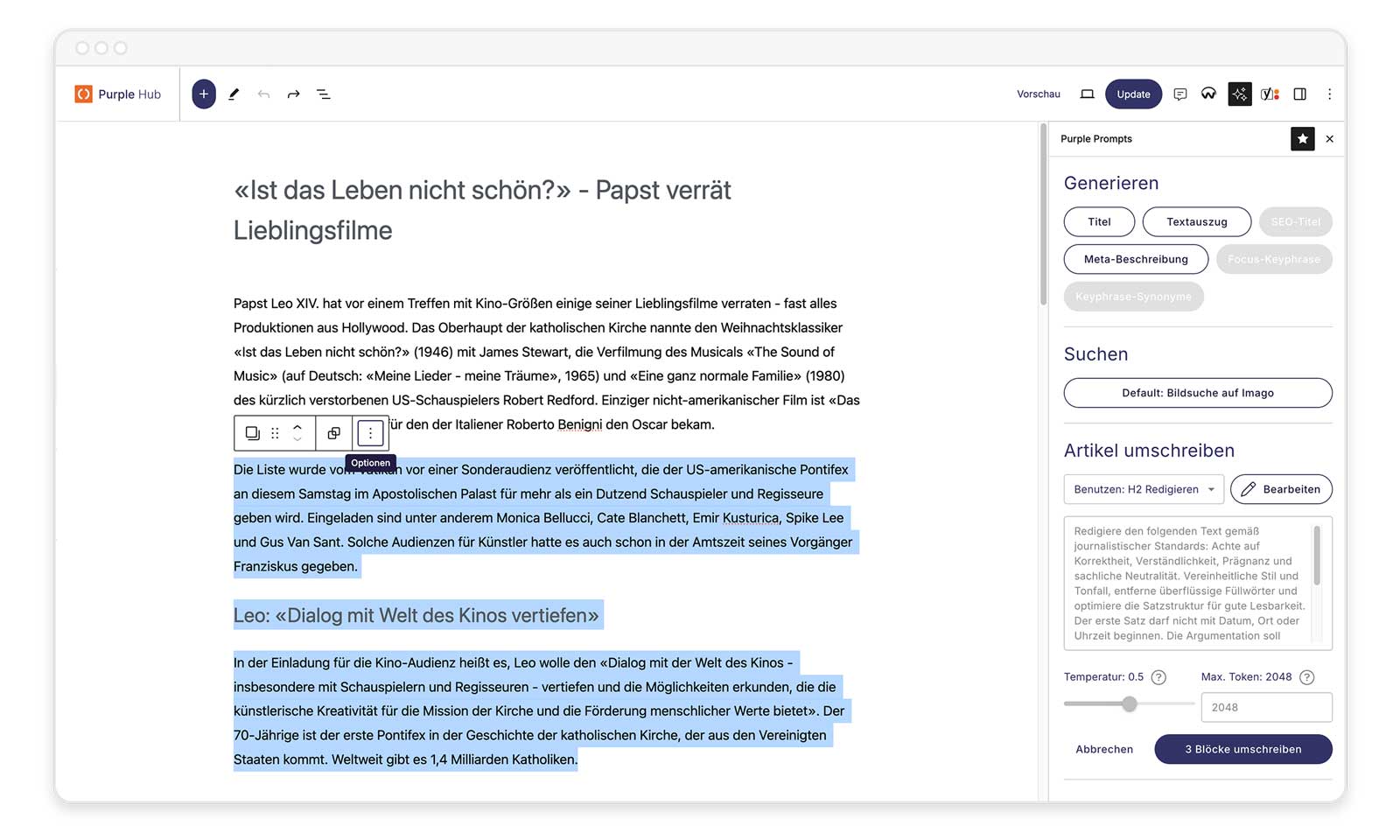The image size is (1400, 840).
Task: Toggle the Purple Prompts sparkle icon
Action: [1240, 94]
